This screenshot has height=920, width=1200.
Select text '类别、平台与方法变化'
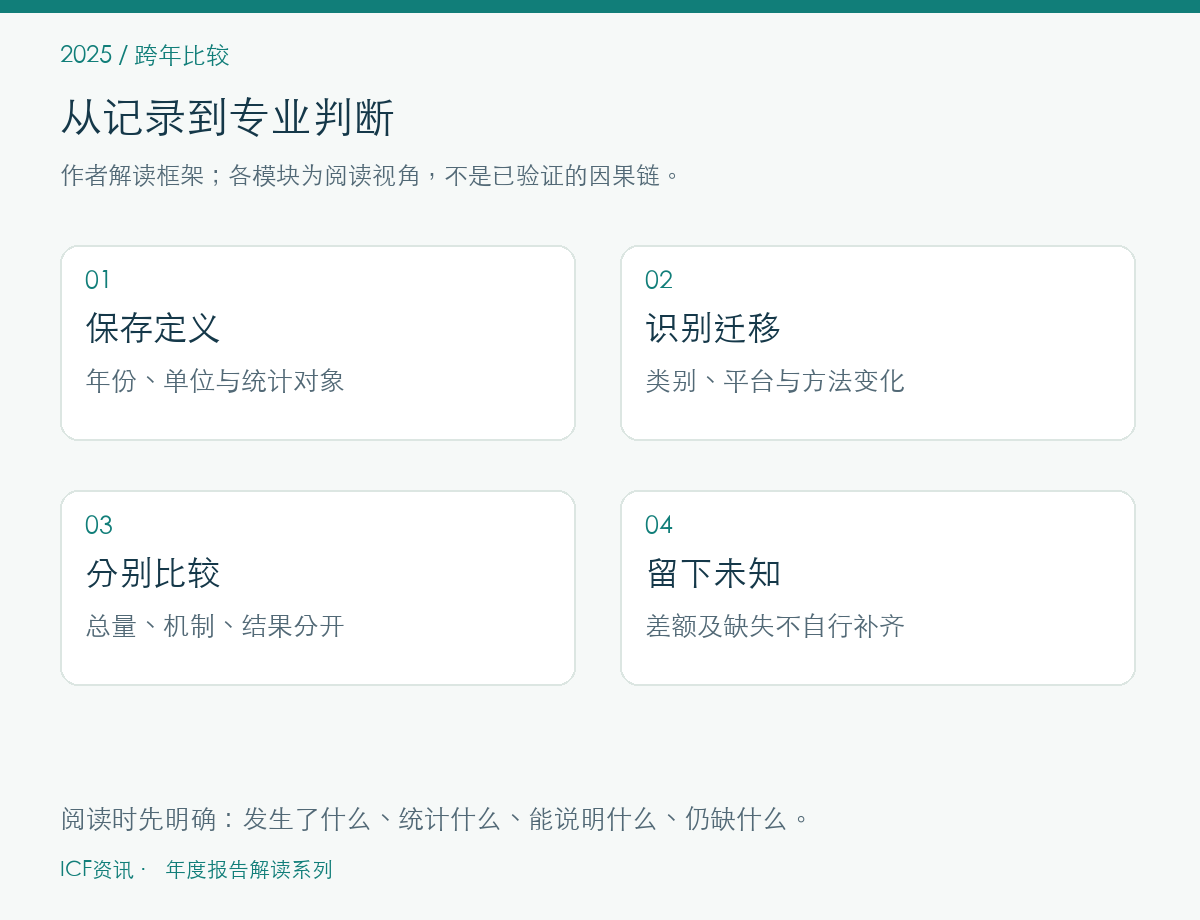click(775, 381)
